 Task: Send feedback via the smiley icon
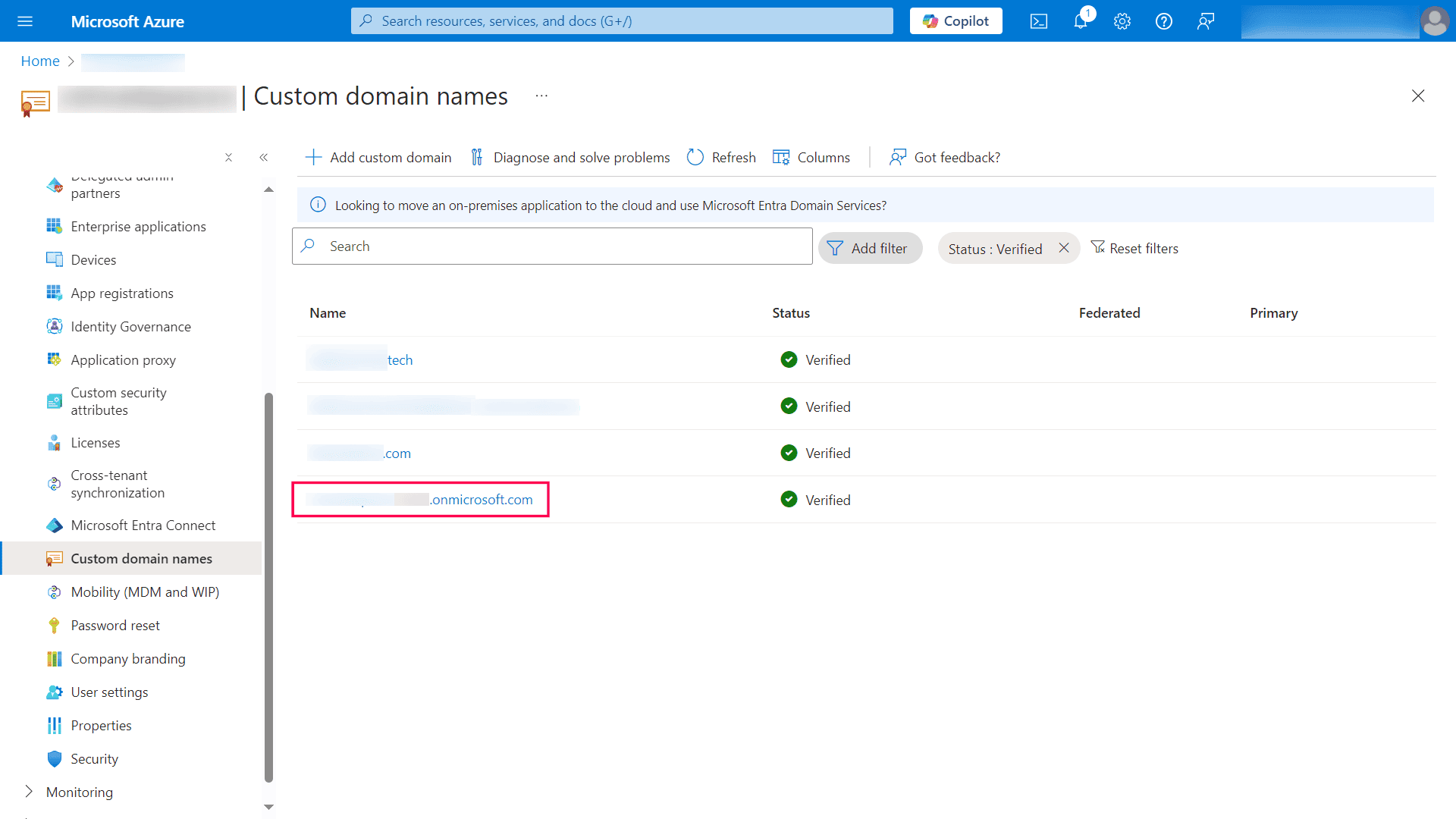tap(1205, 20)
